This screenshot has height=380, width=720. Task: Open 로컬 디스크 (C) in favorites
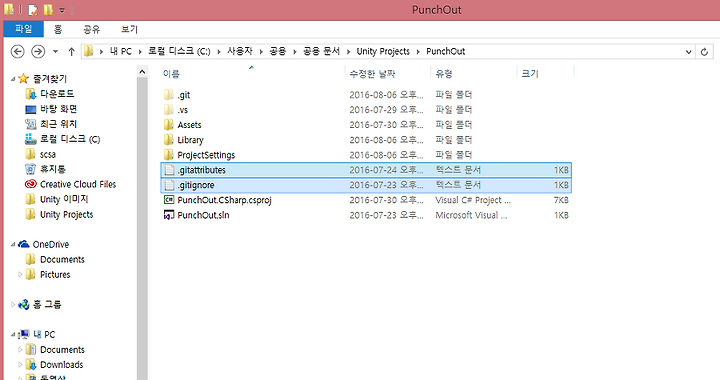coord(69,139)
